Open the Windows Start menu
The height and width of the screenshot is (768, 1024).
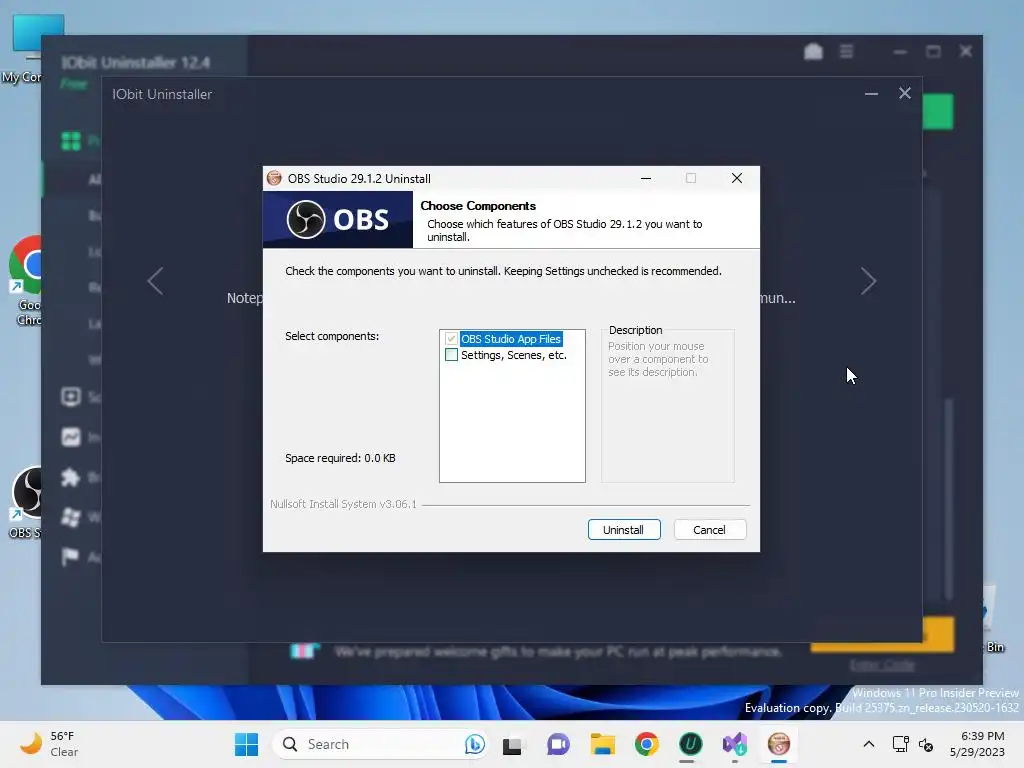tap(246, 744)
